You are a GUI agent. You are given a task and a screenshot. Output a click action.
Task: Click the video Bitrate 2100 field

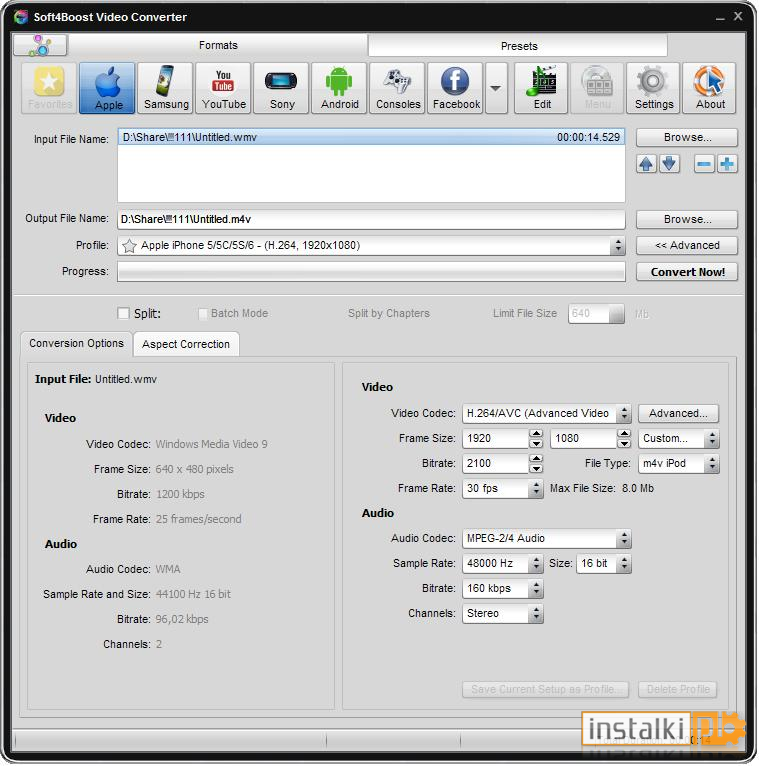[x=495, y=464]
